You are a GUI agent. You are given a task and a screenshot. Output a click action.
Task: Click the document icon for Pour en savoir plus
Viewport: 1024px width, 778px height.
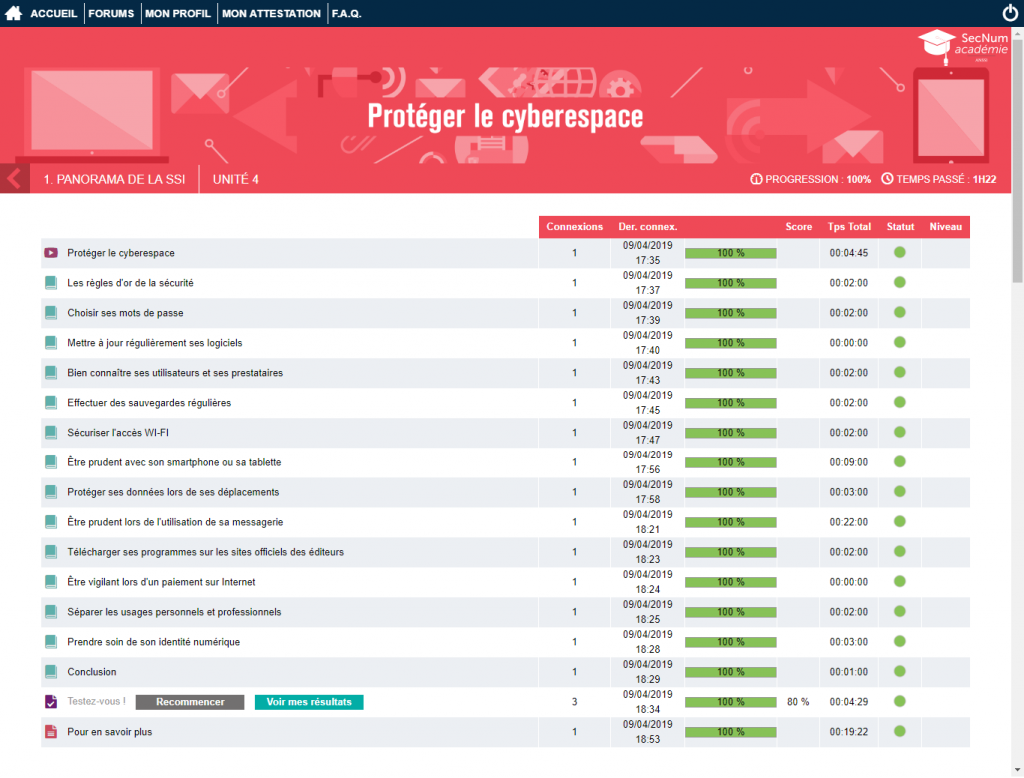pos(51,732)
